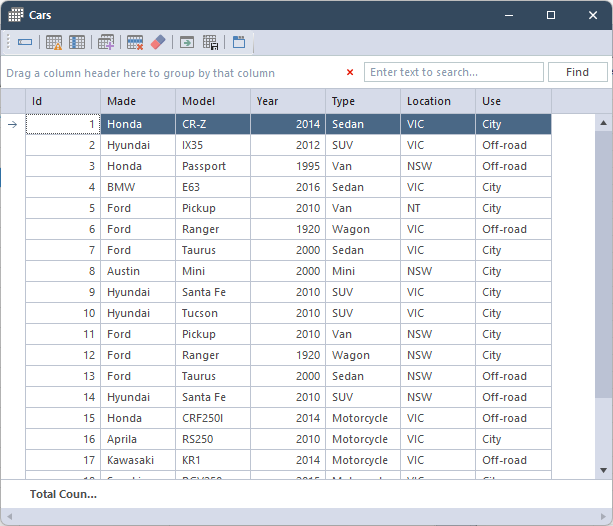613x526 pixels.
Task: Click the add grid with plus icon
Action: (x=106, y=42)
